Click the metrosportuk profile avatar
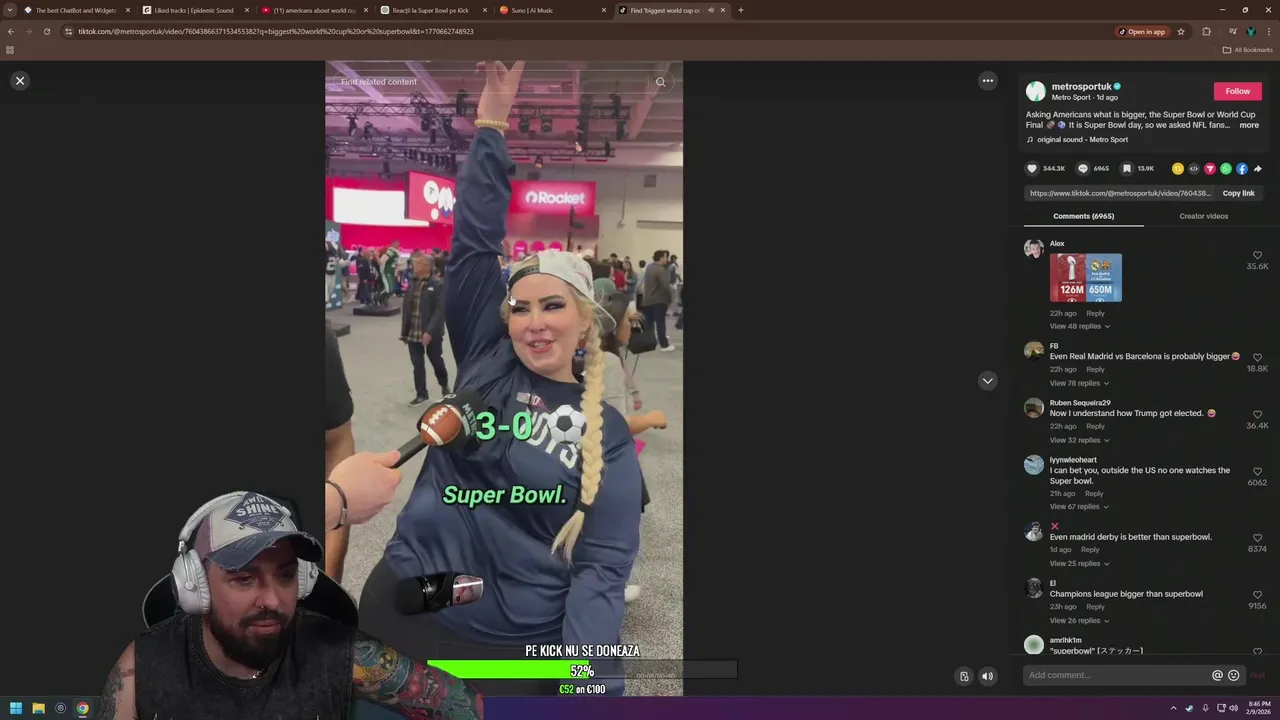The image size is (1280, 720). 1036,92
